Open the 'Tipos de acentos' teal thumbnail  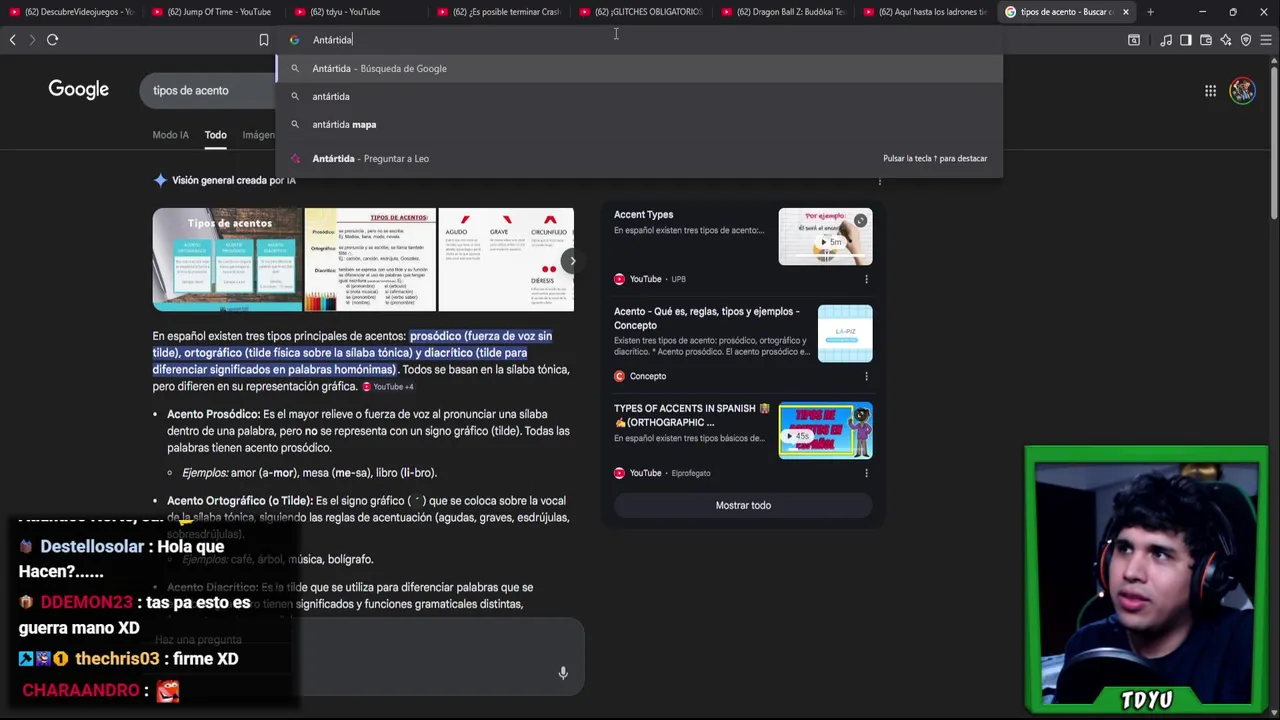[227, 260]
